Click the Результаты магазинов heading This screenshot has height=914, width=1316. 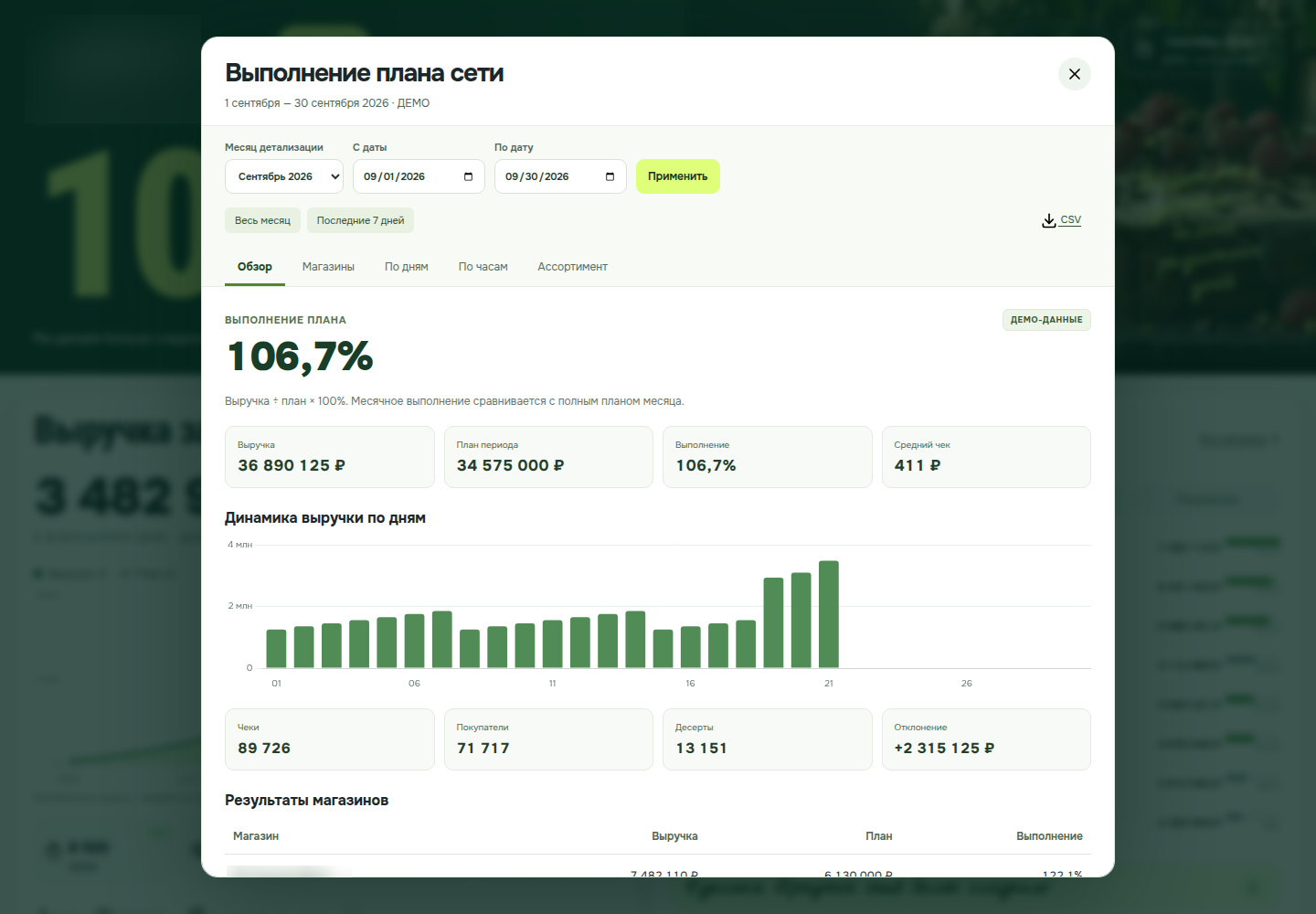point(307,801)
